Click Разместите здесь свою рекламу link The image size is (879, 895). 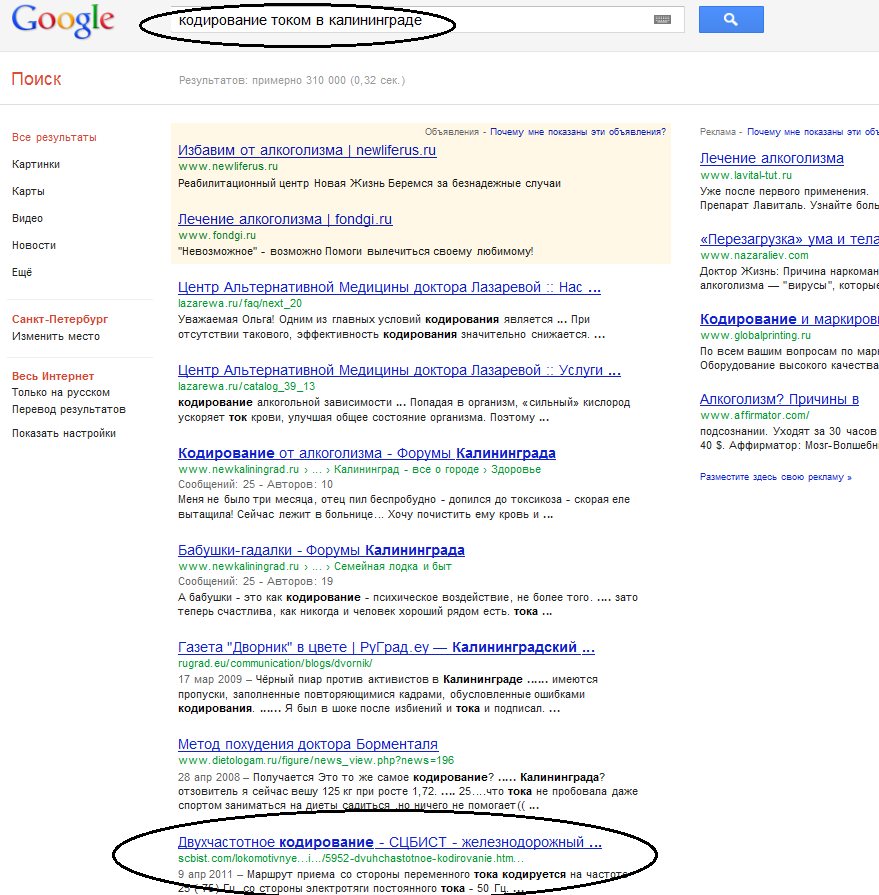[x=776, y=477]
